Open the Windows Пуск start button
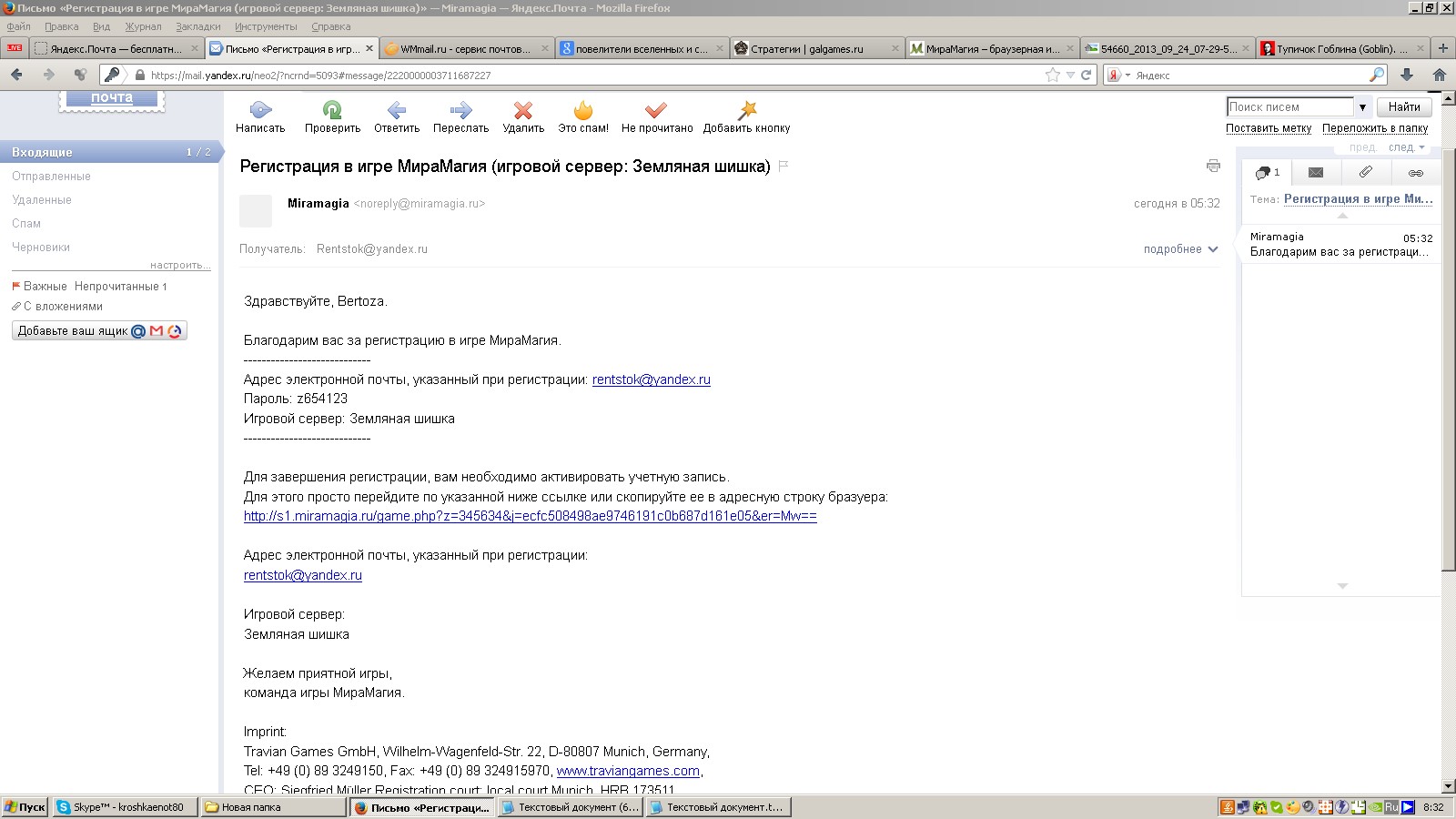Viewport: 1456px width, 819px height. tap(25, 807)
